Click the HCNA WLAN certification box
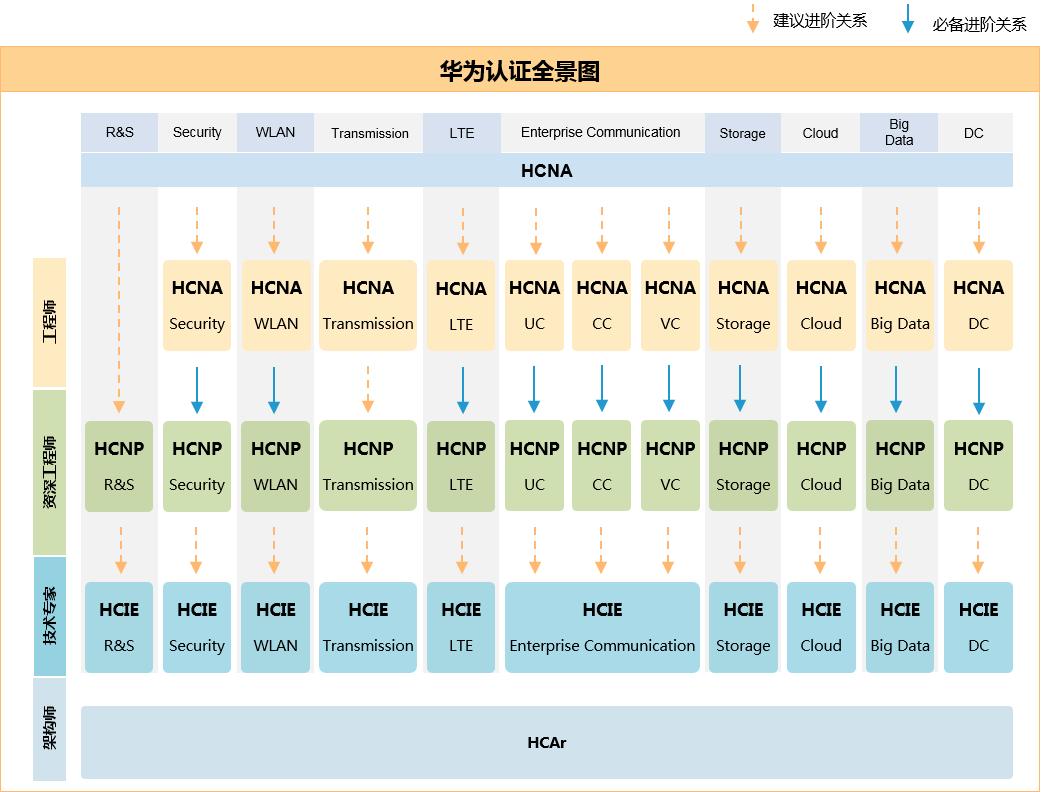 point(275,305)
